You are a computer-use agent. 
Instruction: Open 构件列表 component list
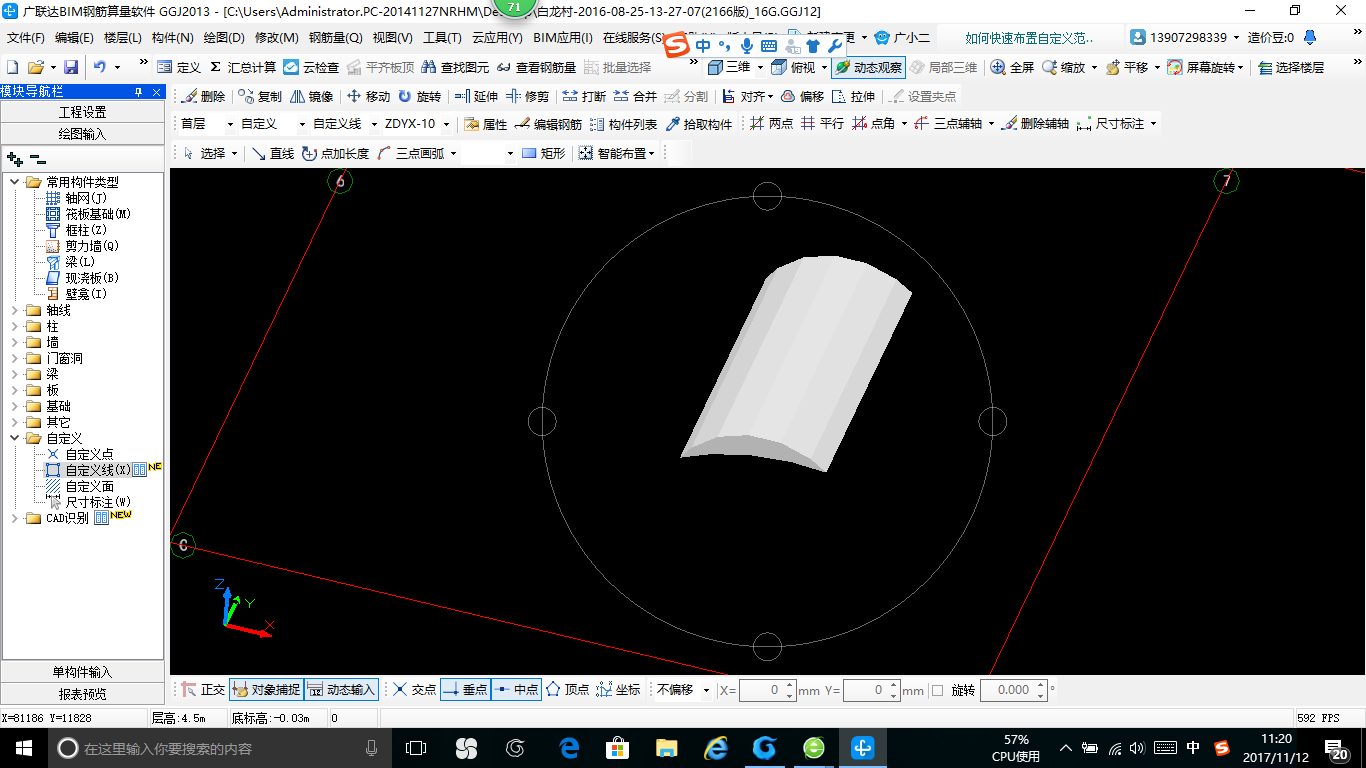(x=623, y=124)
